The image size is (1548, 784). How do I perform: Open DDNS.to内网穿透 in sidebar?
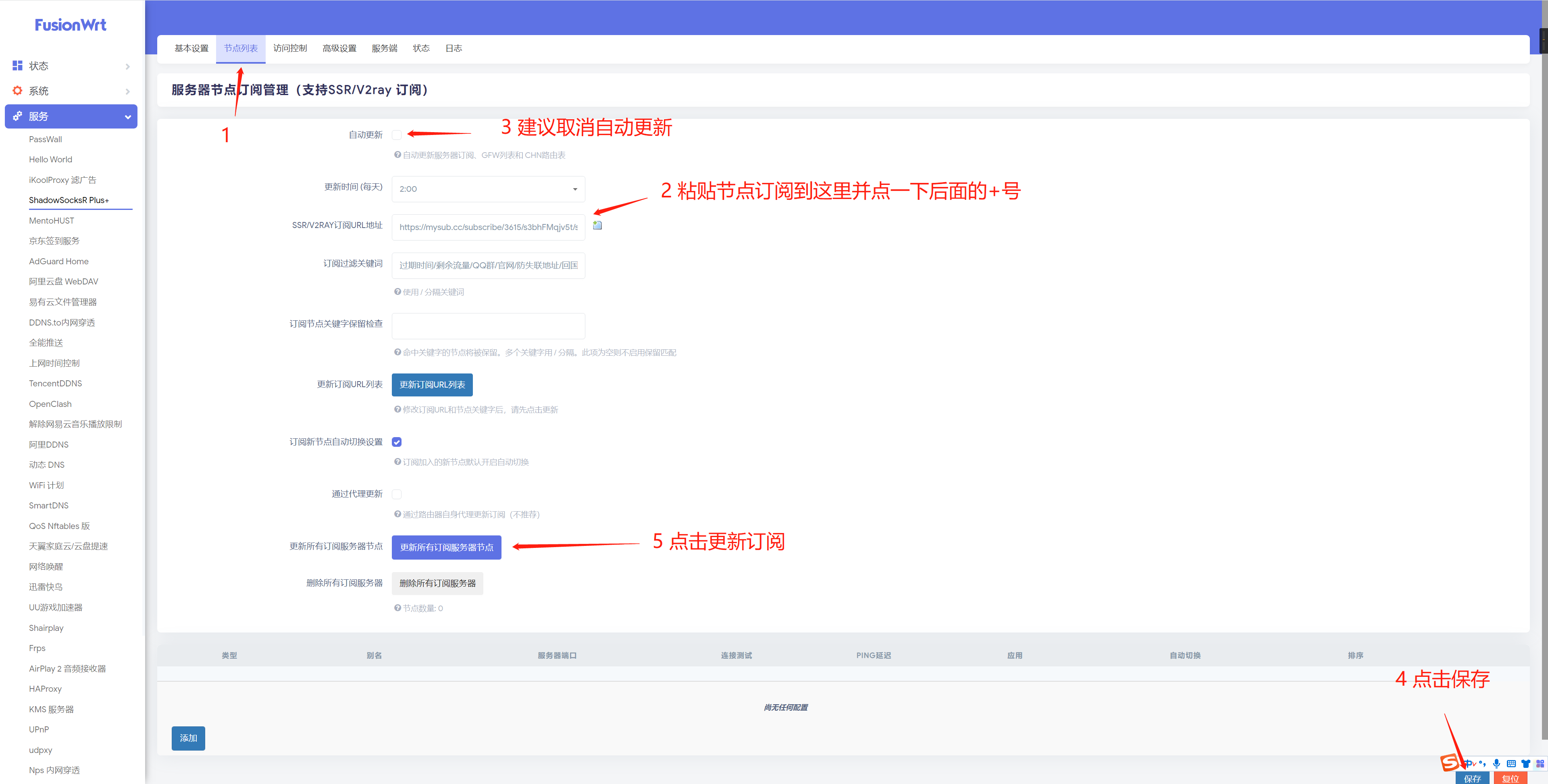tap(62, 322)
